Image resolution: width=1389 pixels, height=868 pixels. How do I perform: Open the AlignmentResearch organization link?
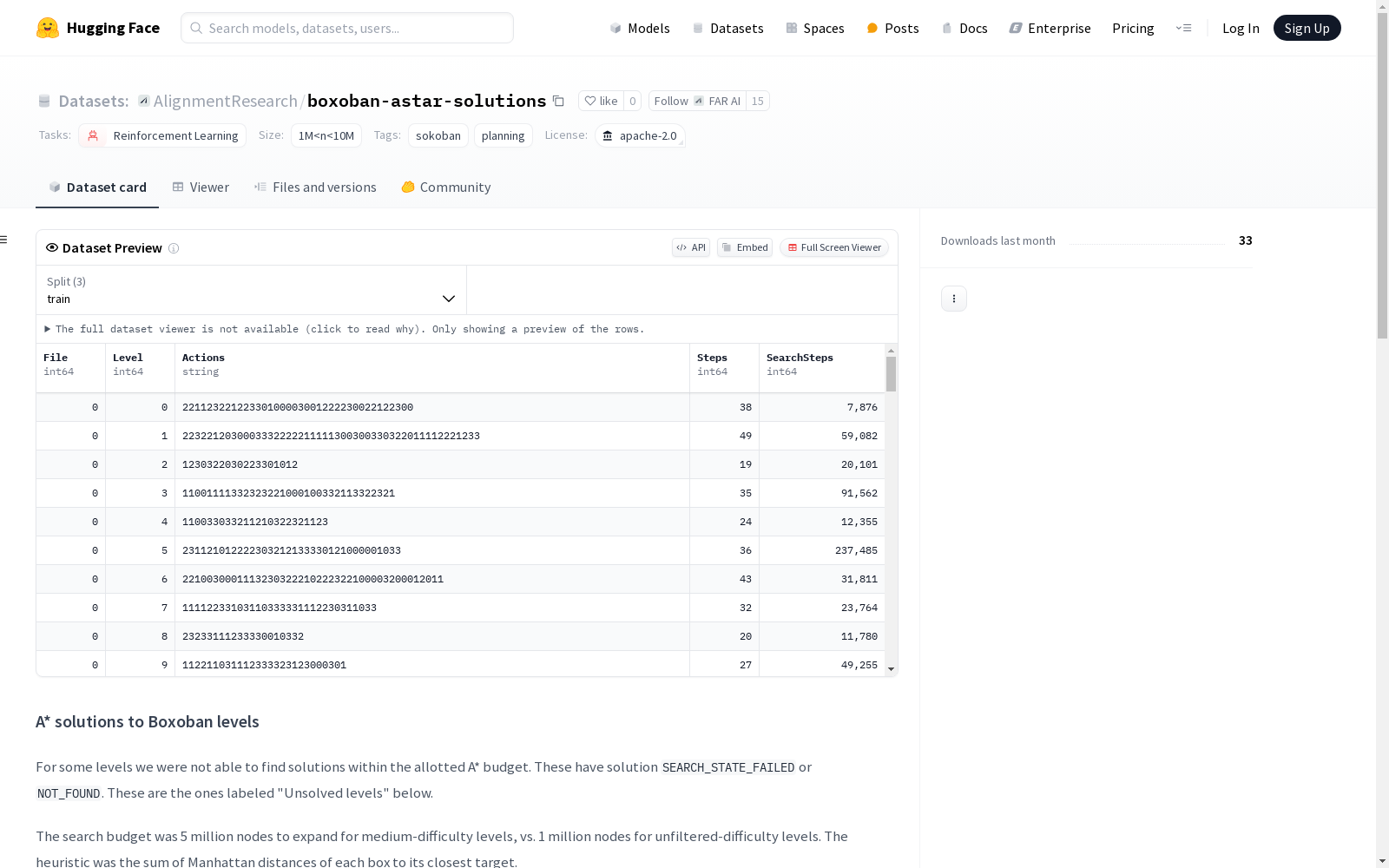pyautogui.click(x=226, y=102)
